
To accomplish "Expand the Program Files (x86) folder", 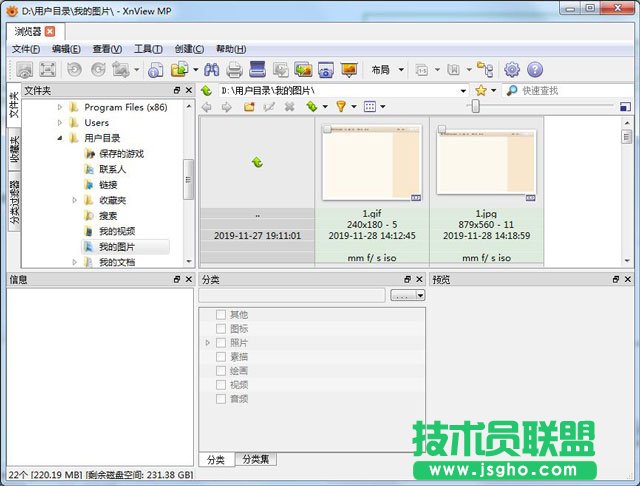I will 60,107.
